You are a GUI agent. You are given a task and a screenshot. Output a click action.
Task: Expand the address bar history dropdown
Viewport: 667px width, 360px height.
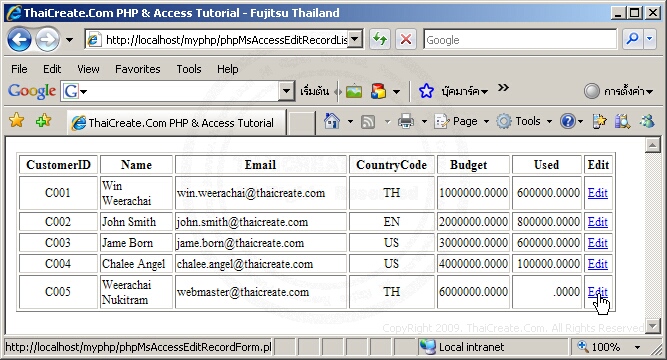(356, 40)
